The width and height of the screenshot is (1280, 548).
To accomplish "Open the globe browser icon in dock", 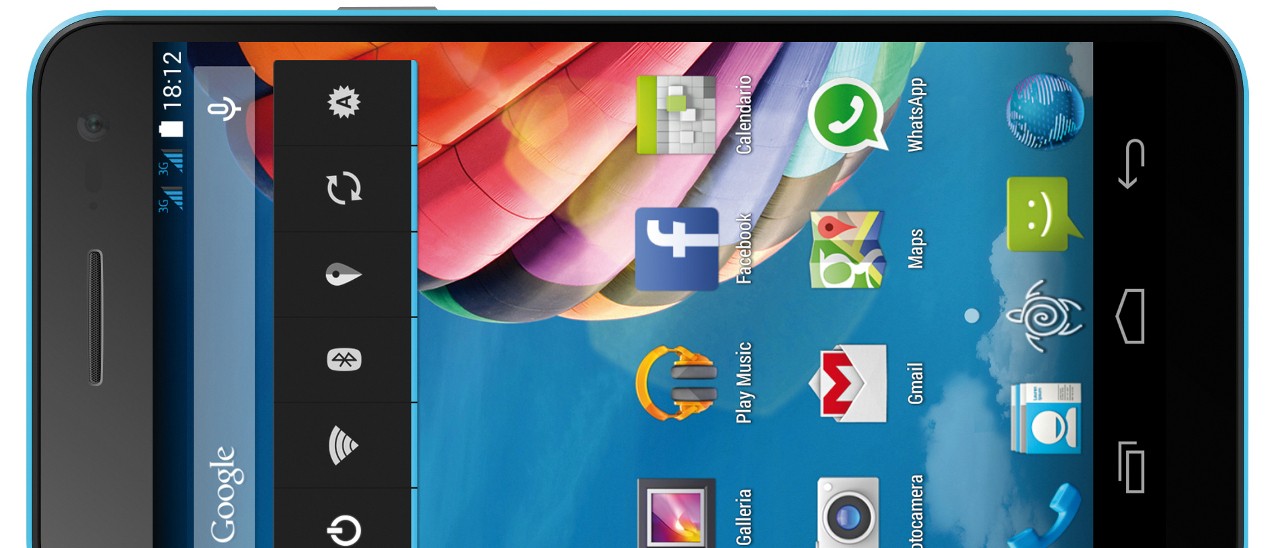I will pos(1045,113).
